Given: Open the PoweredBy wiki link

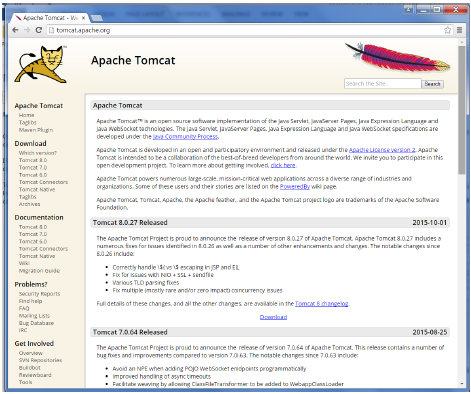Looking at the screenshot, I should click(295, 187).
